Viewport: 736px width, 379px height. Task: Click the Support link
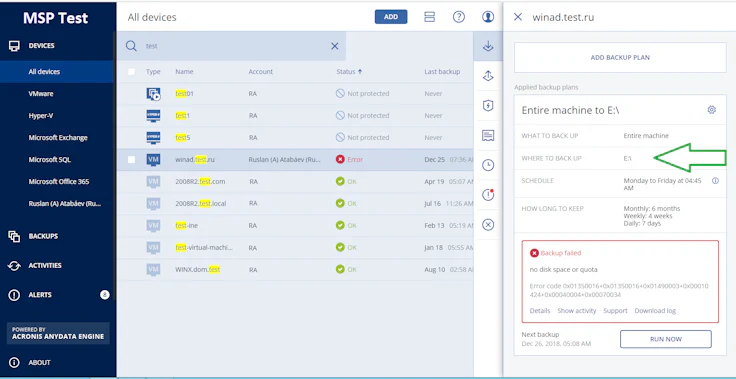(615, 311)
